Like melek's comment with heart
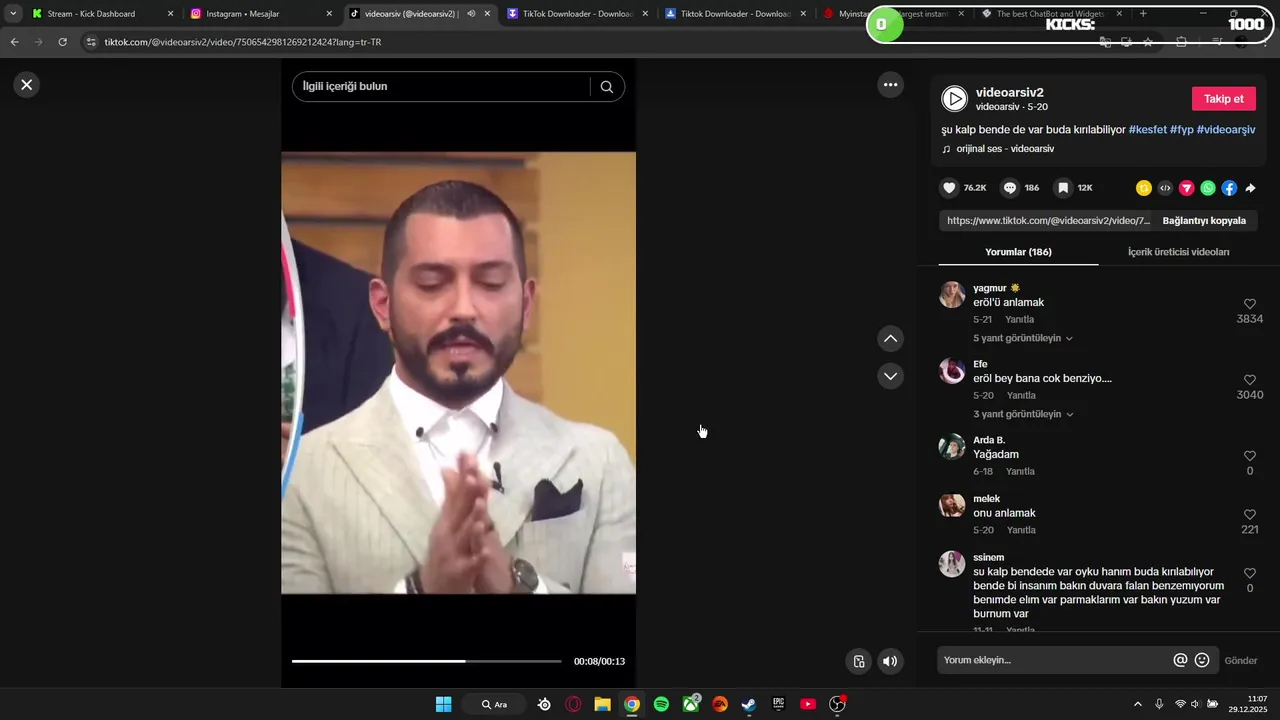The width and height of the screenshot is (1280, 720). pos(1250,515)
